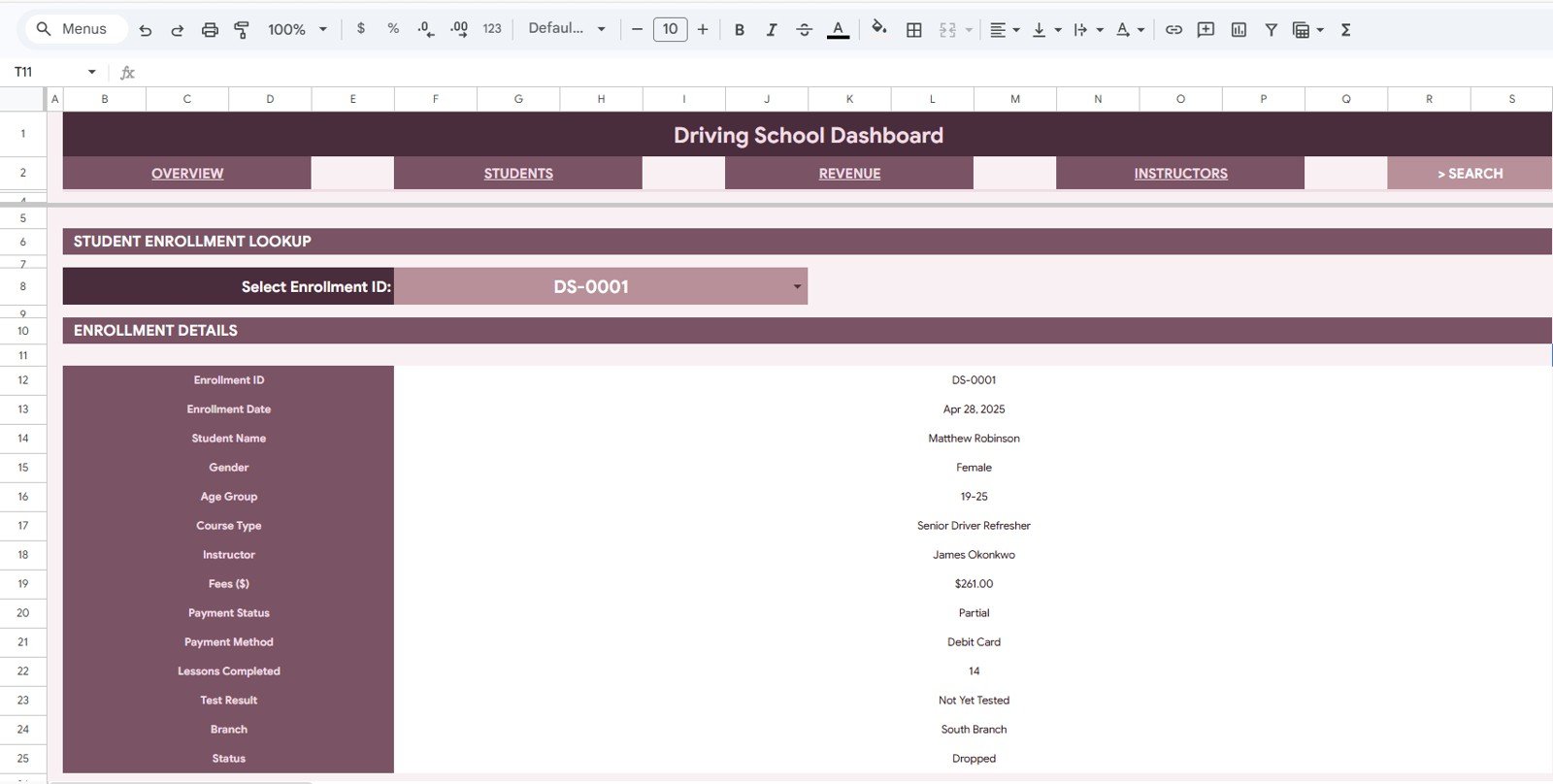The image size is (1553, 784).
Task: Click the Driving School Dashboard title
Action: [808, 135]
